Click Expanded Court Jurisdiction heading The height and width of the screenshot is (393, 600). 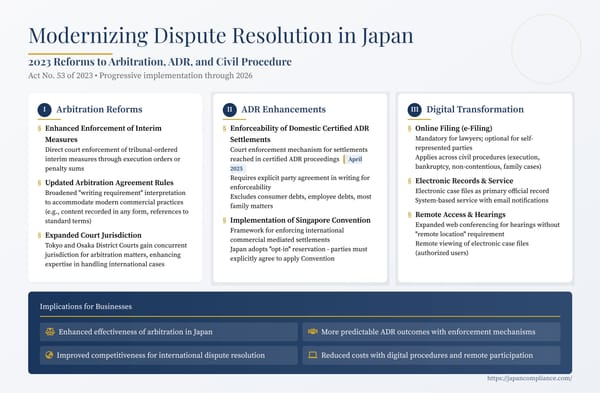pyautogui.click(x=93, y=235)
